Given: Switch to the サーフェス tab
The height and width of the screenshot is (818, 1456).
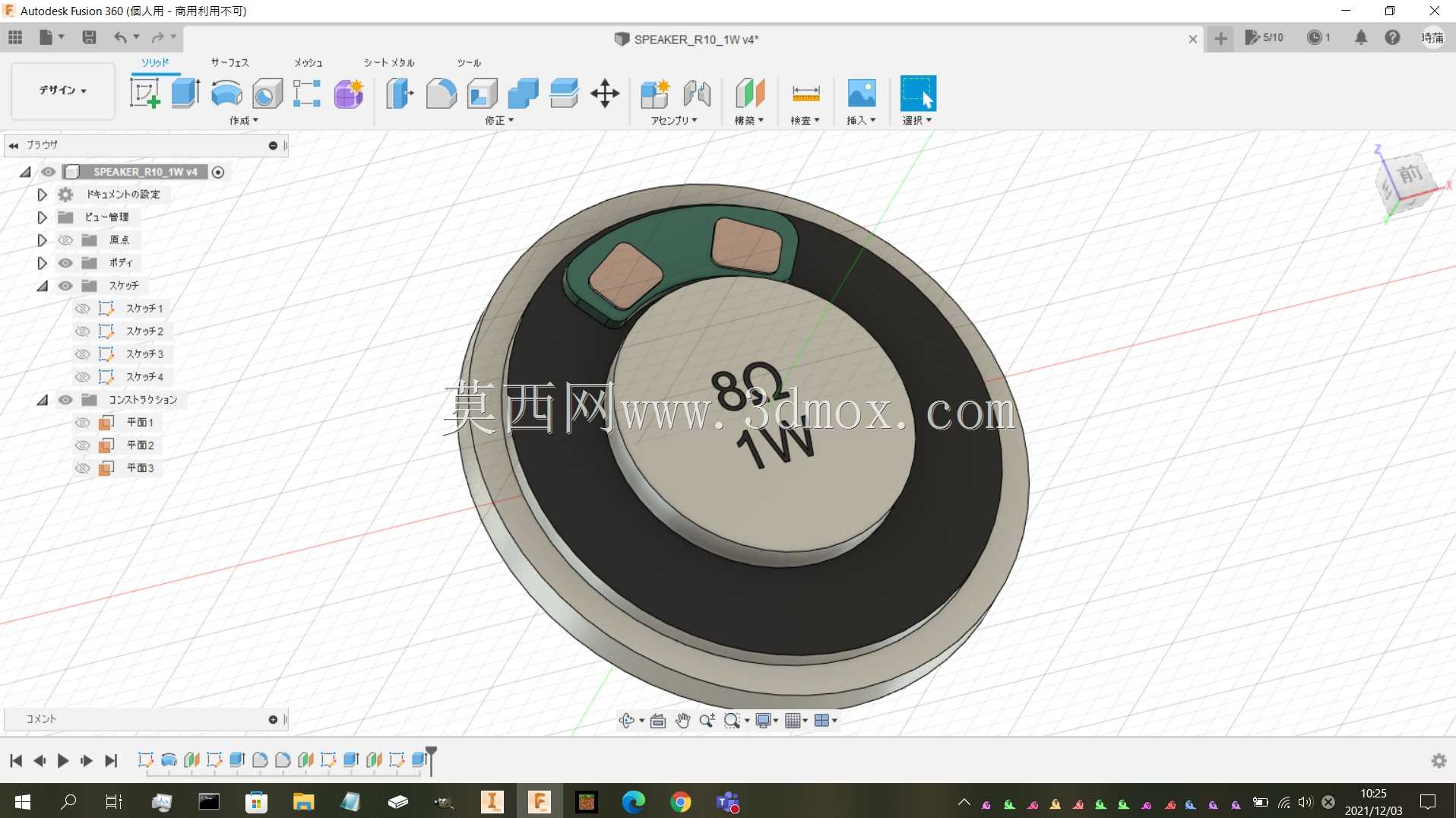Looking at the screenshot, I should (229, 62).
